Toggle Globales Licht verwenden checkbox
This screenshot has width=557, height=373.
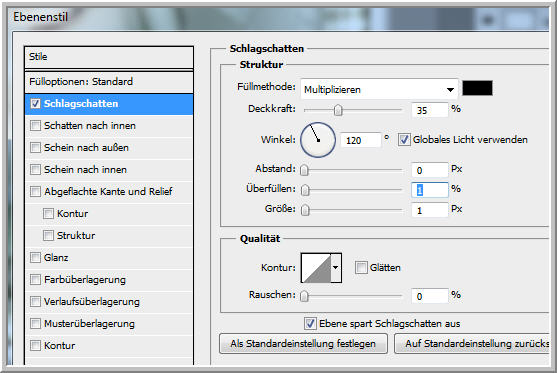(x=404, y=140)
